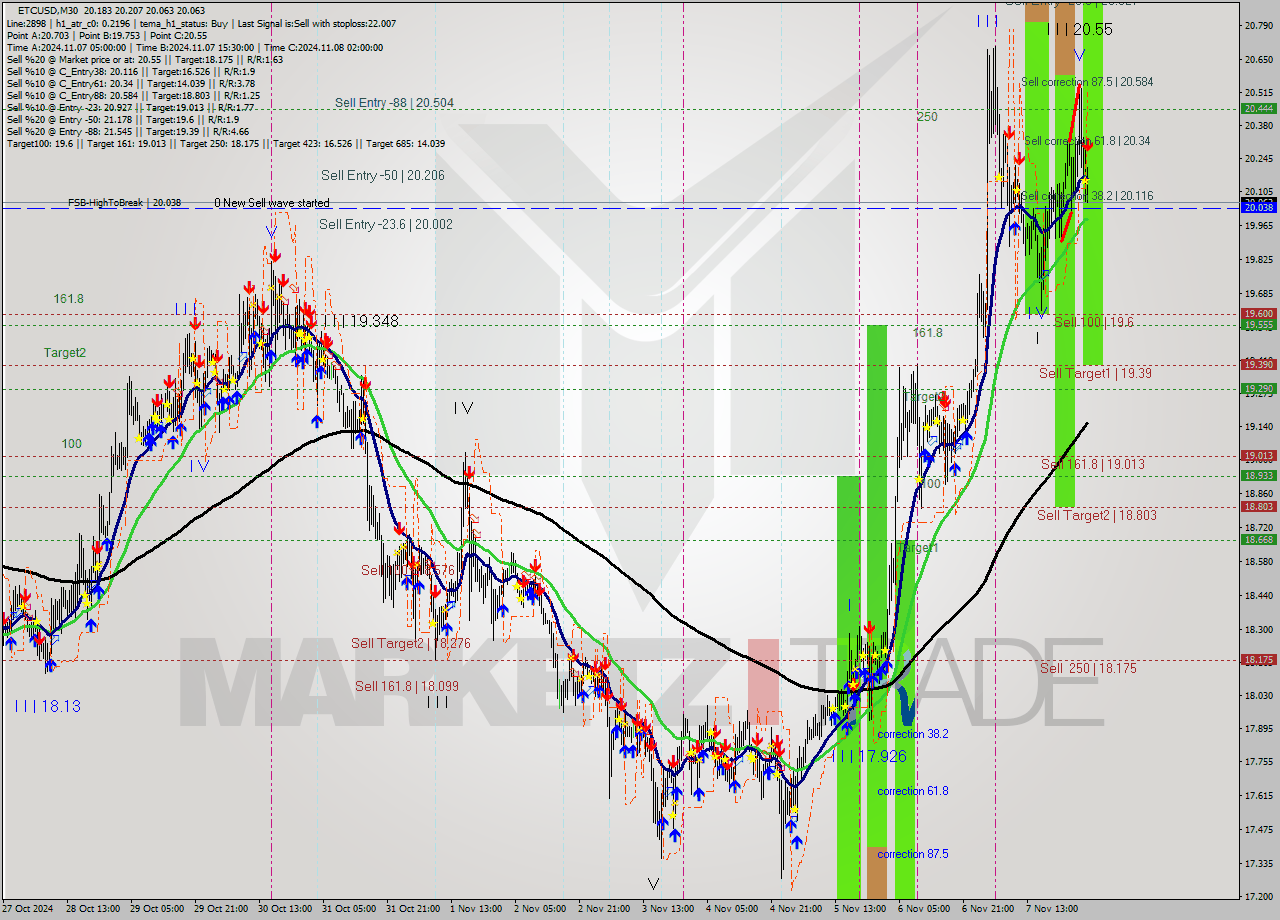The height and width of the screenshot is (920, 1280).
Task: Click the red 19.600 price tag
Action: coord(1258,314)
